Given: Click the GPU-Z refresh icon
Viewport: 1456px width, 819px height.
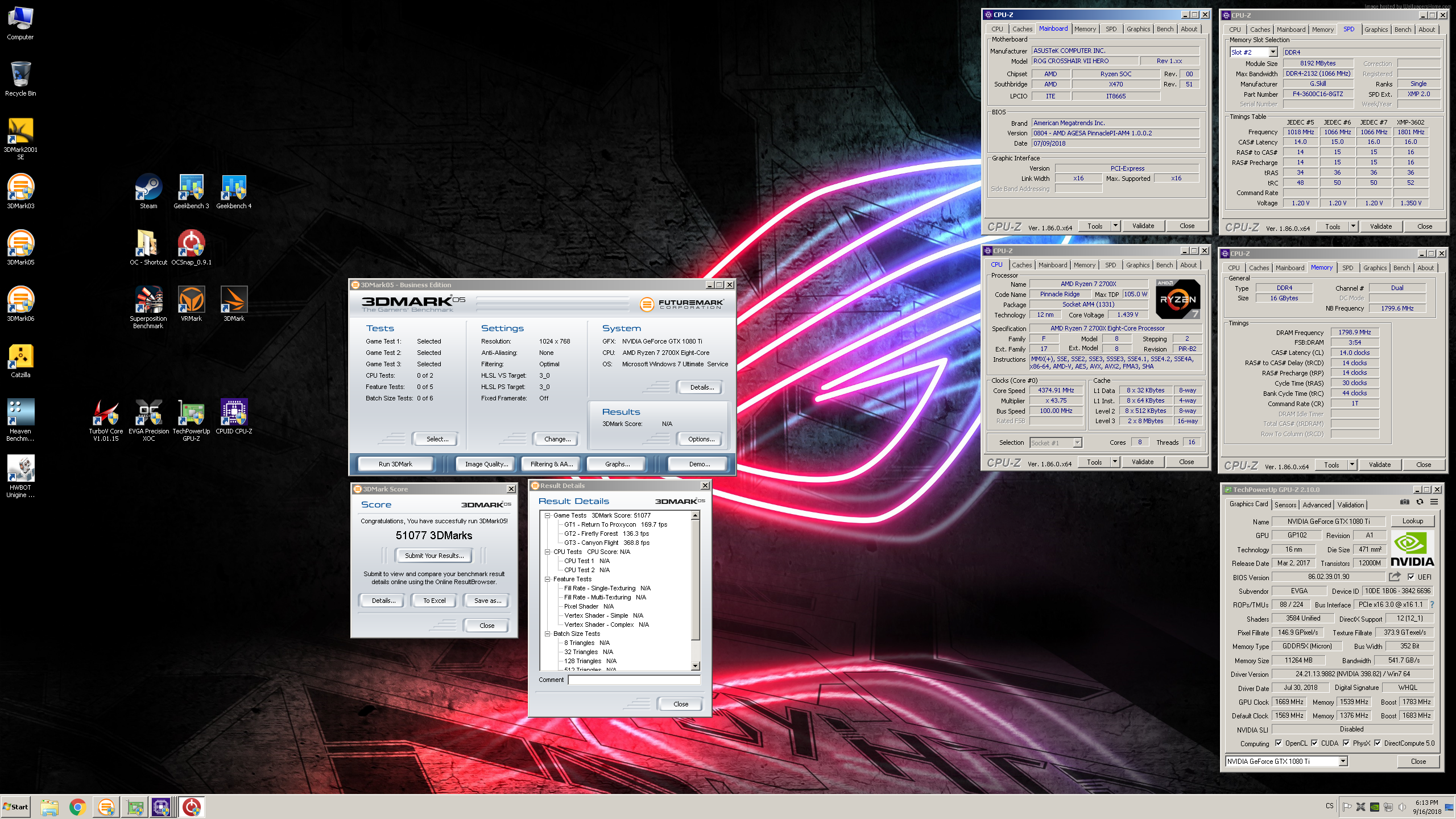Looking at the screenshot, I should pyautogui.click(x=1420, y=502).
